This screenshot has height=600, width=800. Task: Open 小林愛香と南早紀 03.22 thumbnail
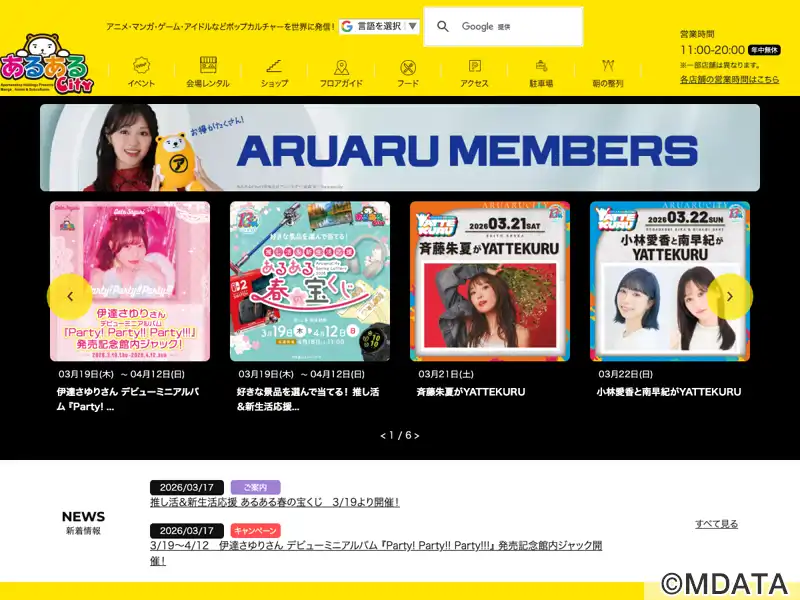(x=670, y=282)
